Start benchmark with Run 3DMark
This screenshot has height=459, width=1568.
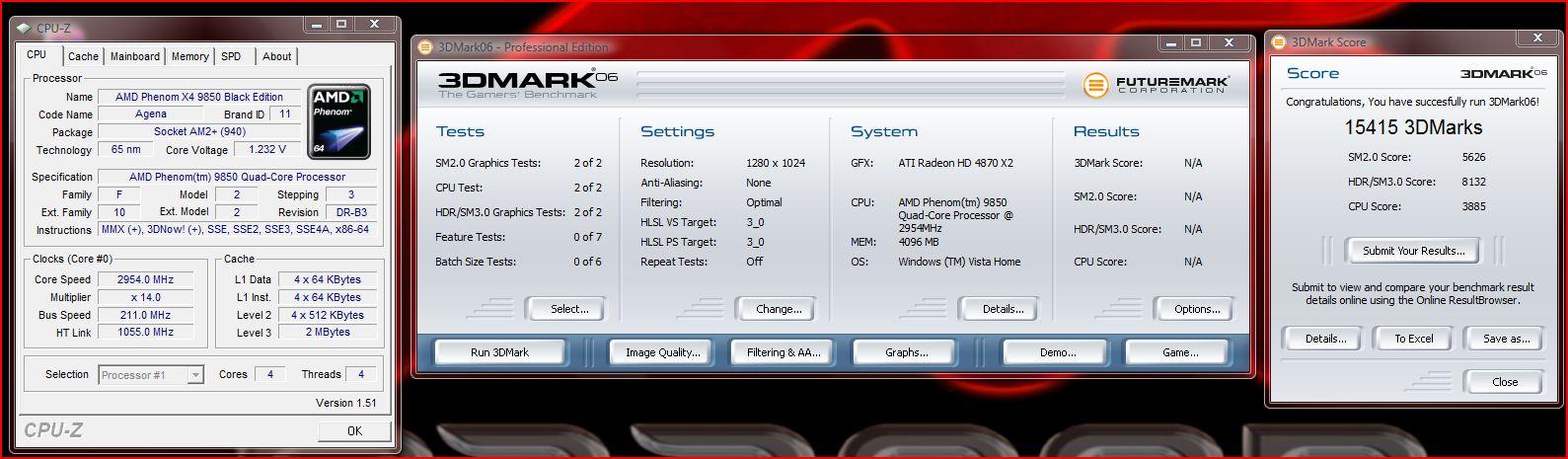(x=500, y=352)
